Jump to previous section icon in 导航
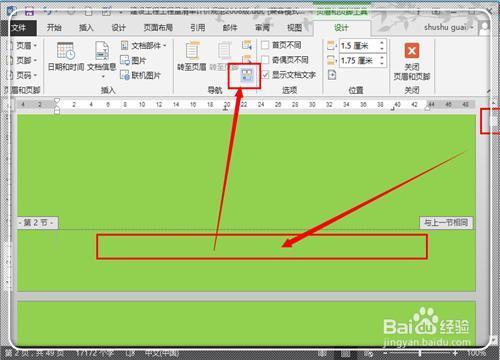Viewport: 500px width, 360px height. [x=247, y=45]
